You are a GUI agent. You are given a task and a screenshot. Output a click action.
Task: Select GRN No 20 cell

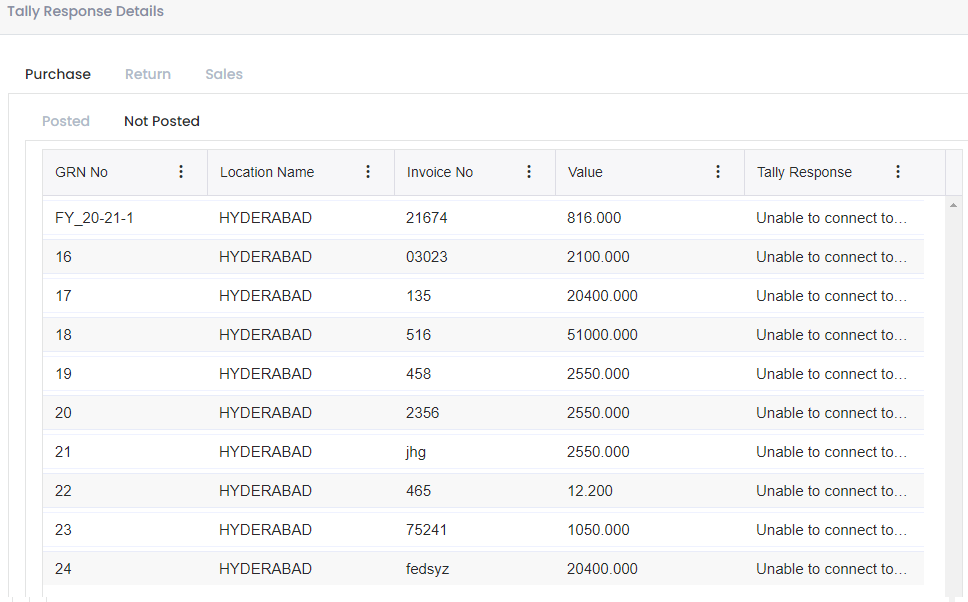[x=64, y=412]
